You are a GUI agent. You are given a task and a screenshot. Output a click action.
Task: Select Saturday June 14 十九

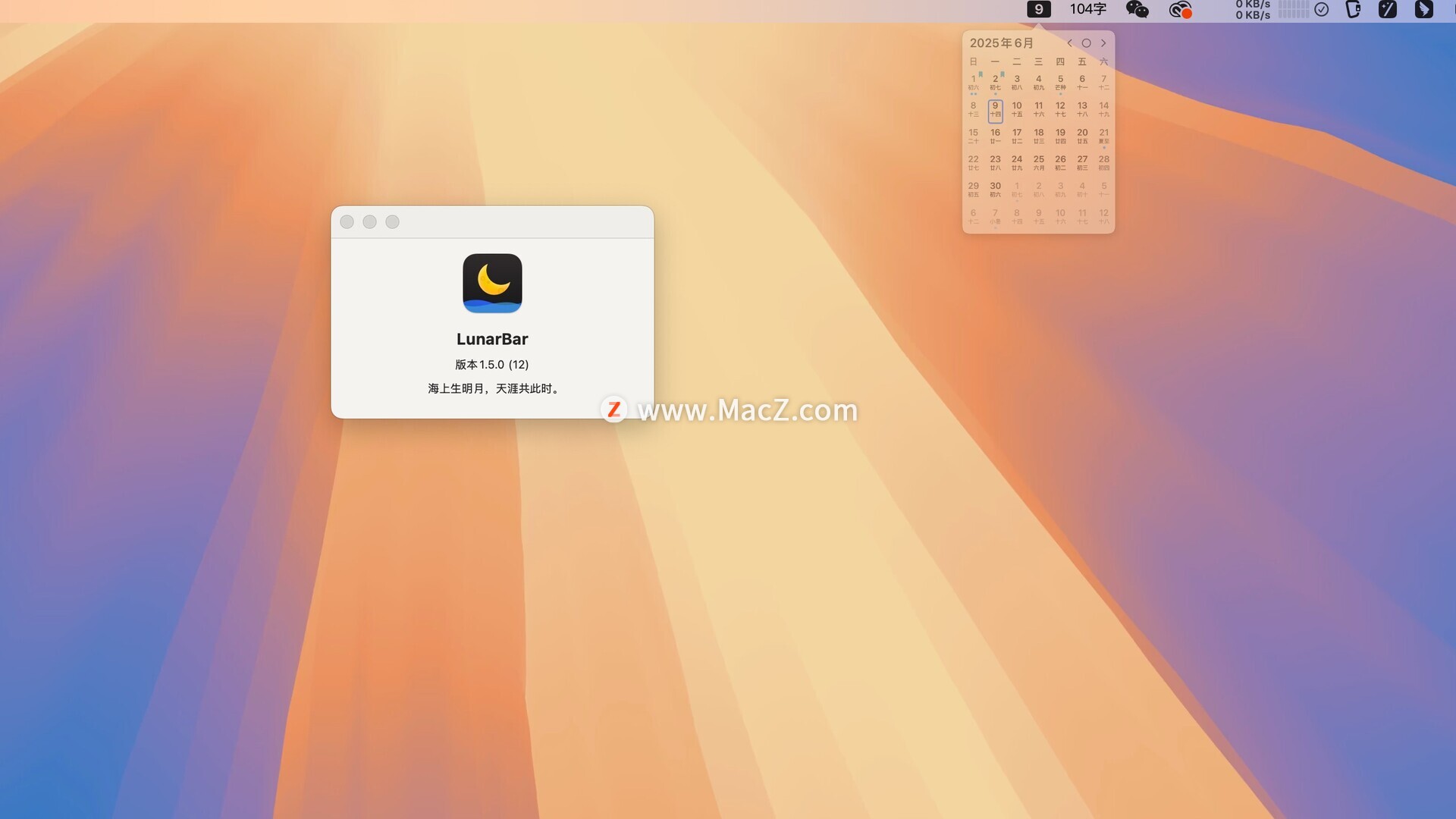1104,110
